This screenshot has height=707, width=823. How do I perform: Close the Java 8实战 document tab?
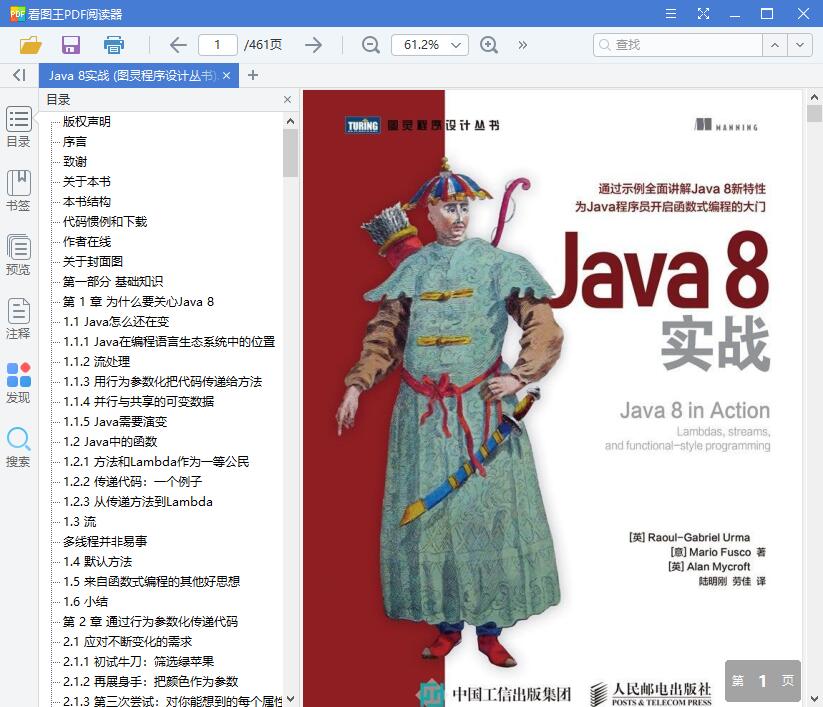pos(226,76)
